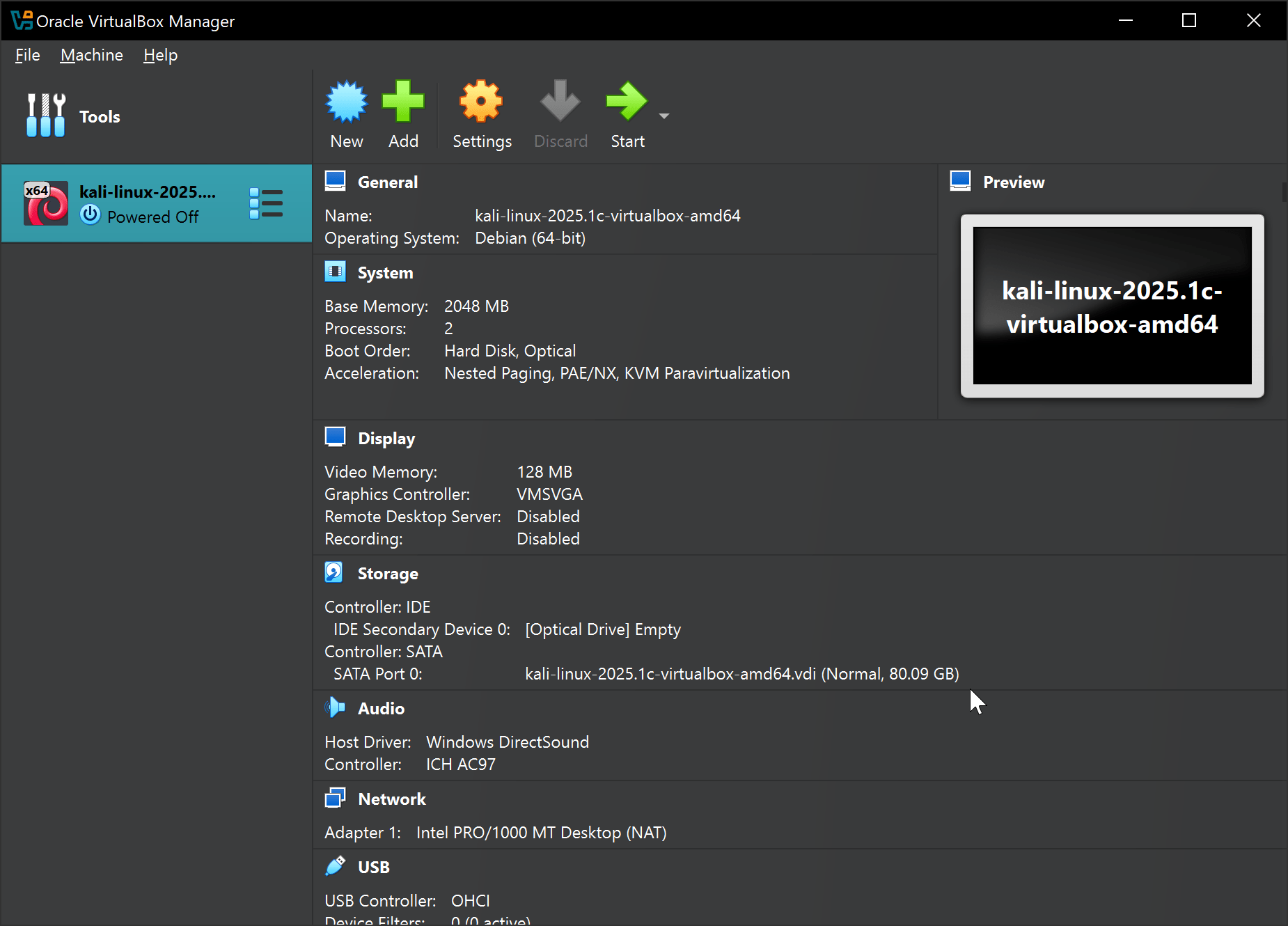
Task: Click the Hard Disk, Optical boot order value
Action: 510,351
